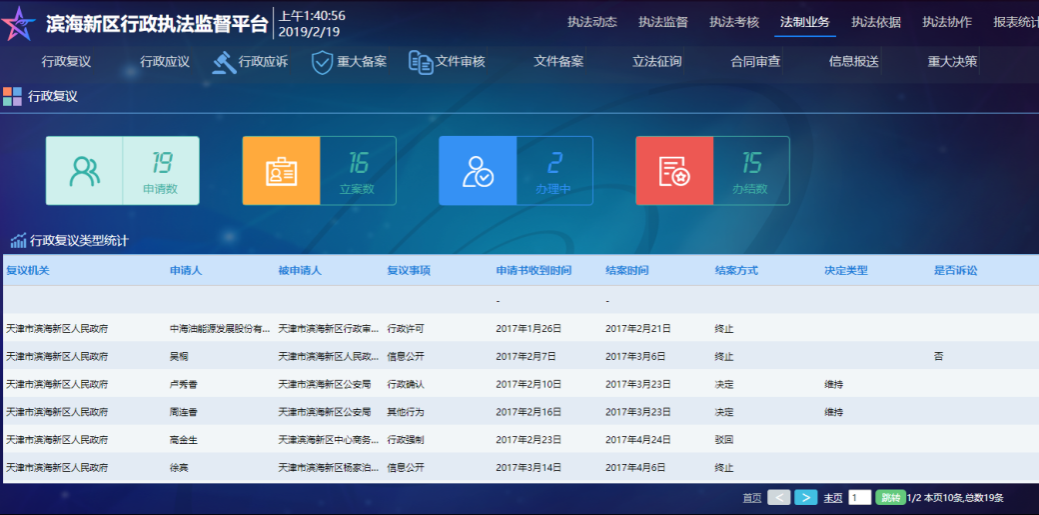
Task: Open the 执法考核 menu
Action: [x=734, y=22]
